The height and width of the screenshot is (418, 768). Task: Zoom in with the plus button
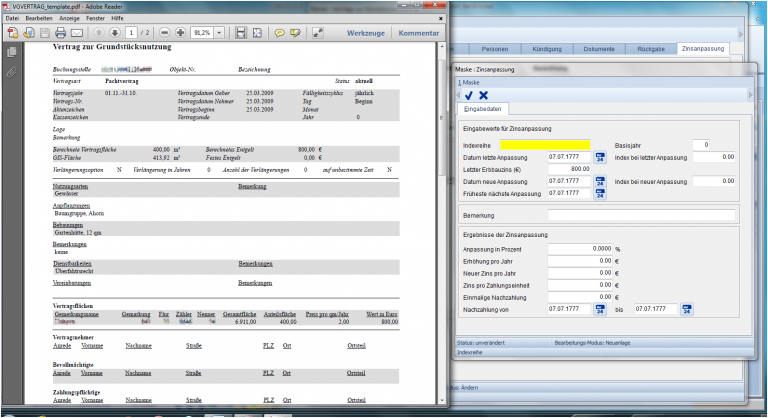pyautogui.click(x=181, y=33)
